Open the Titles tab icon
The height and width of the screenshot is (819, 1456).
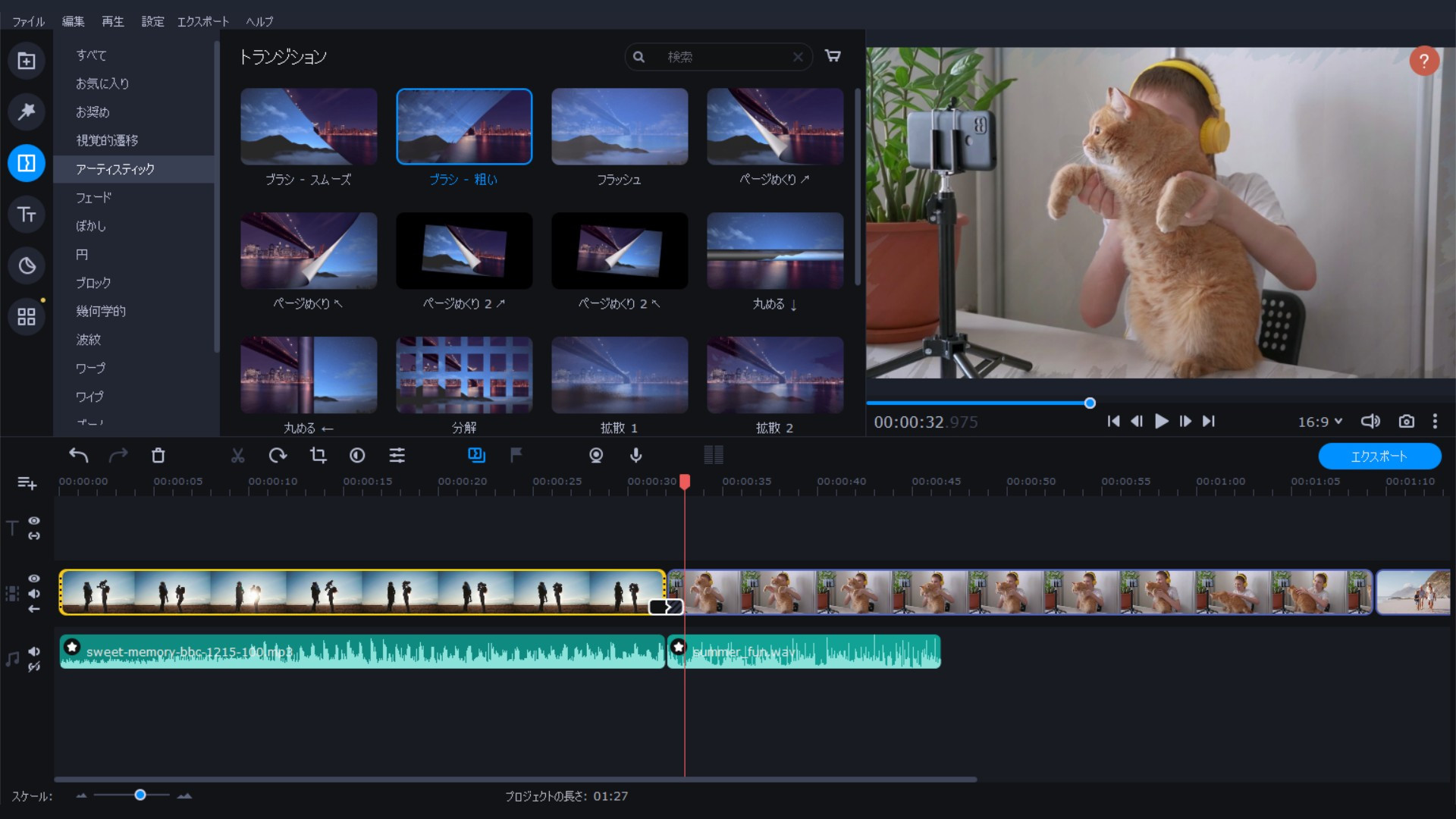[27, 215]
